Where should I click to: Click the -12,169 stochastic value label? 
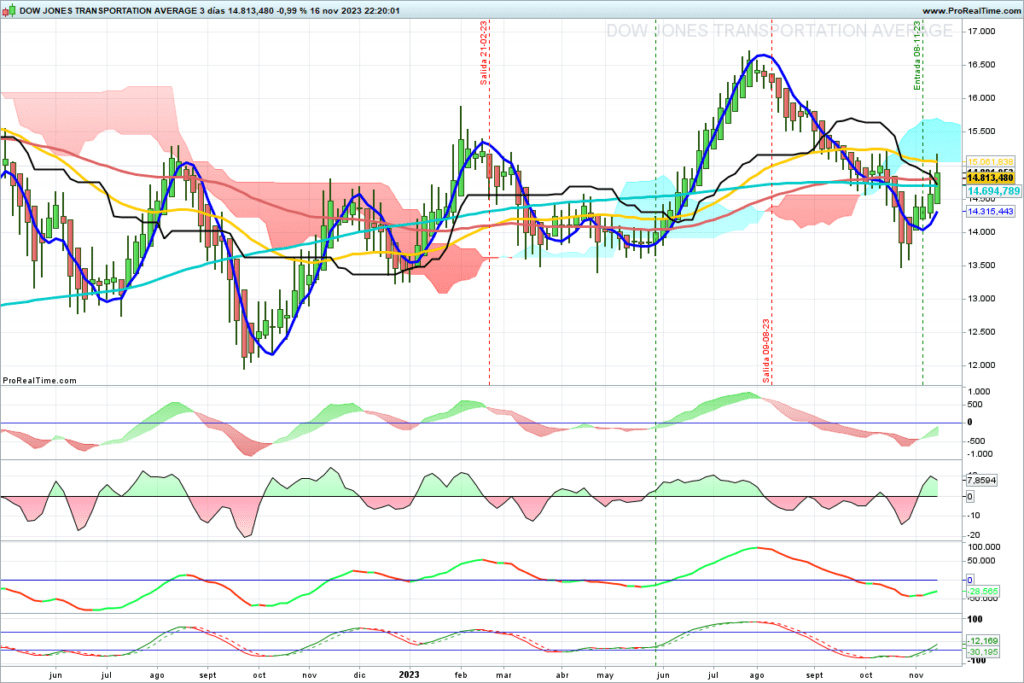click(x=983, y=641)
